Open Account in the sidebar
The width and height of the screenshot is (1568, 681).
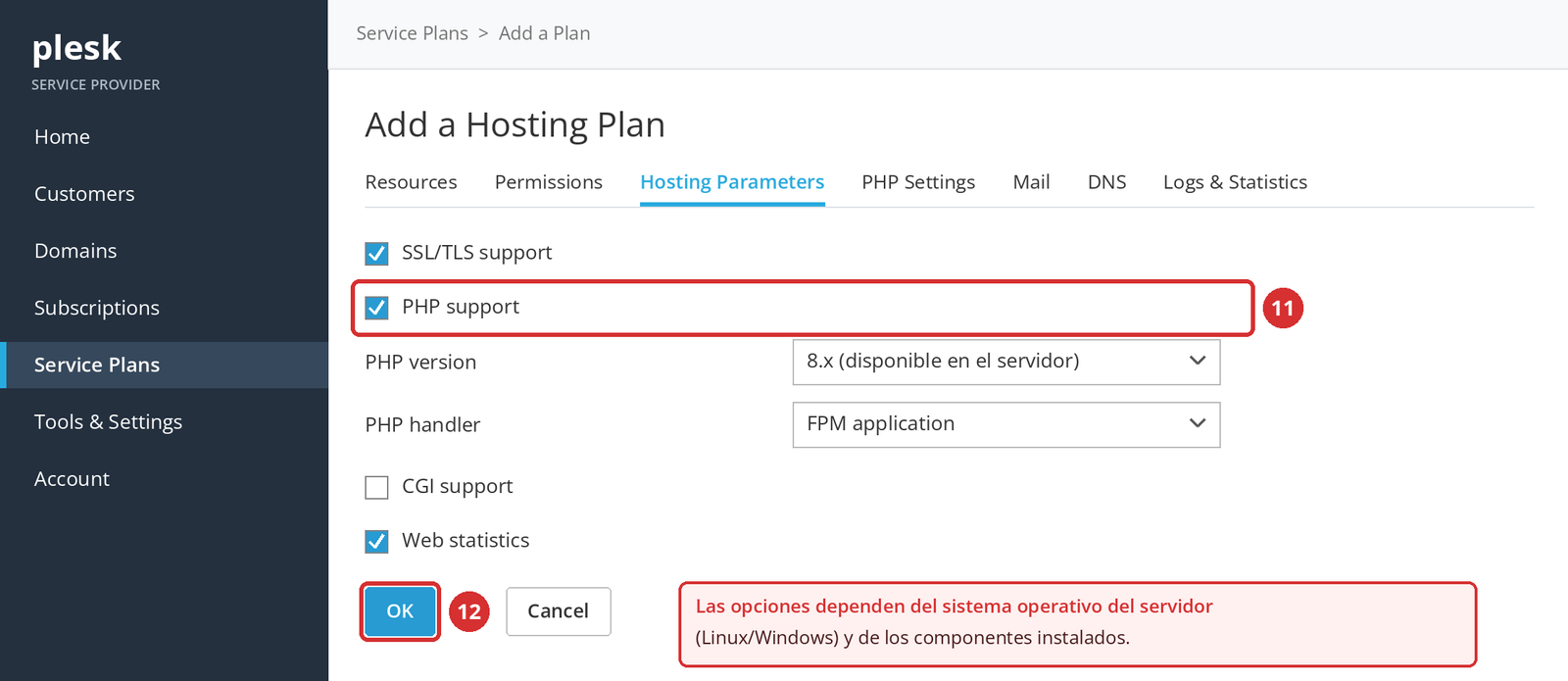coord(72,479)
